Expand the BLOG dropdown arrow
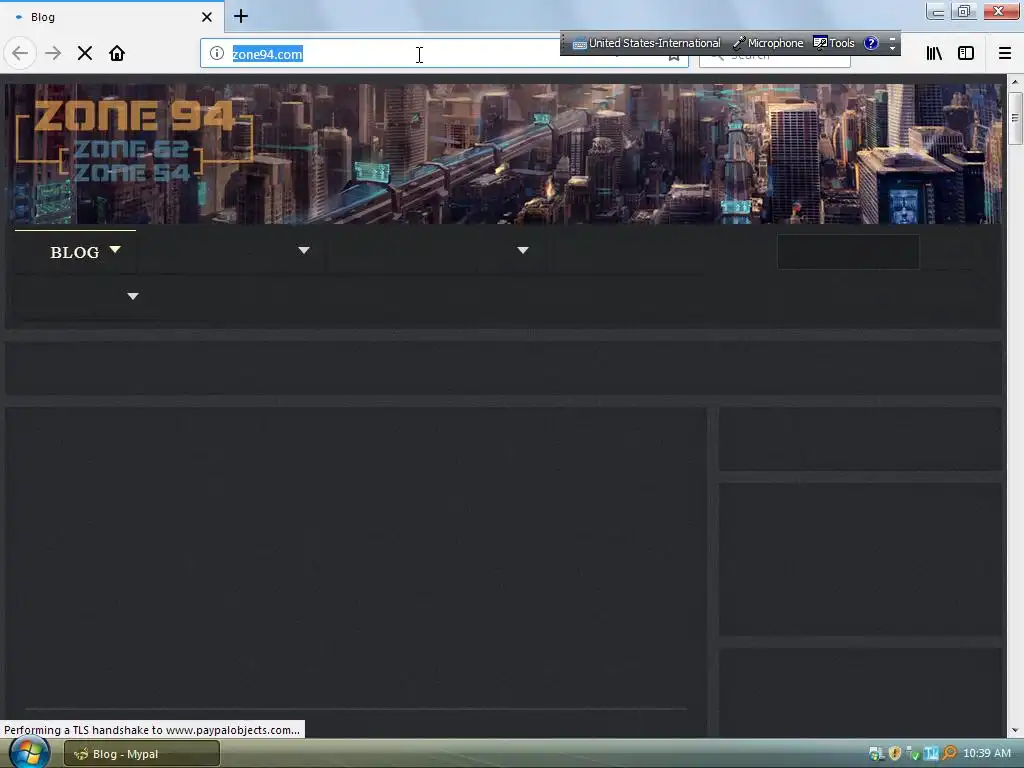Viewport: 1024px width, 768px height. click(116, 249)
